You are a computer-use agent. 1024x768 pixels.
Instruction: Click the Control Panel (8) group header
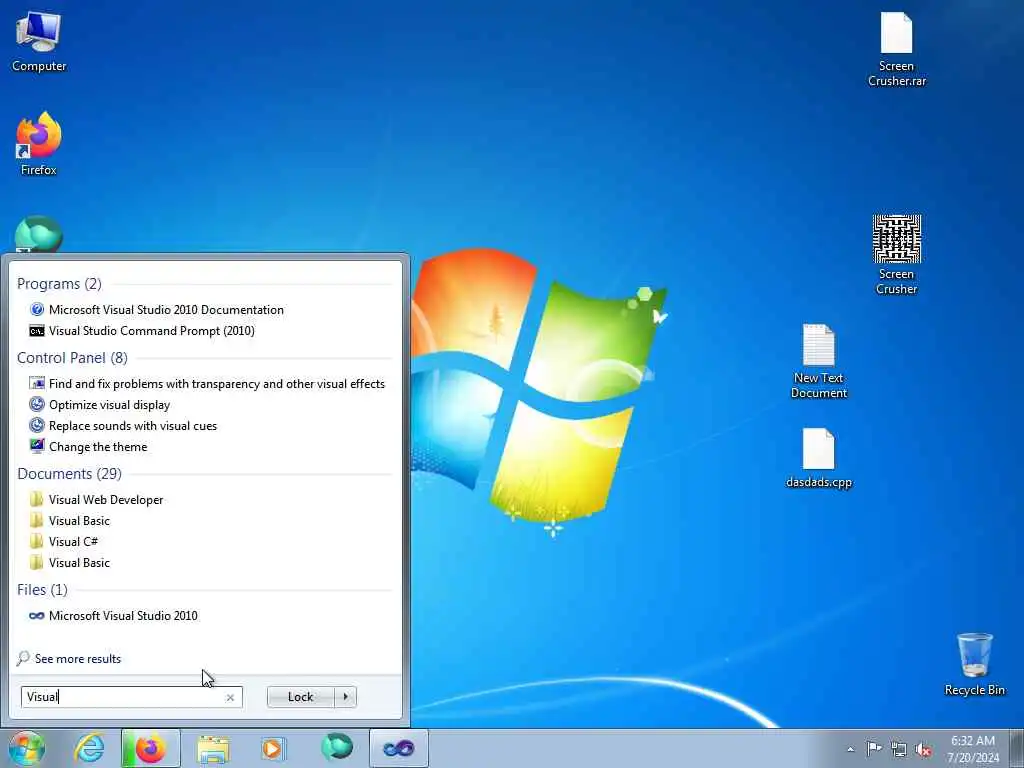click(x=72, y=358)
